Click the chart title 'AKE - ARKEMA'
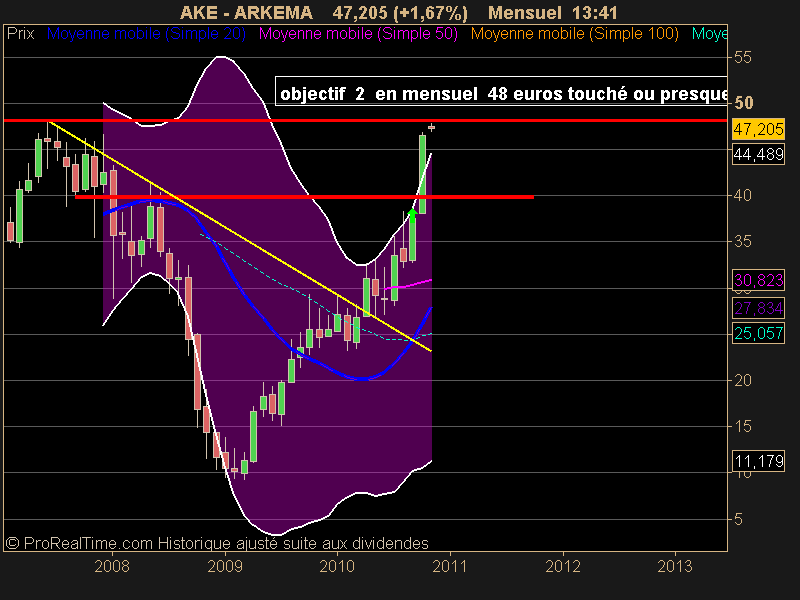800x600 pixels. click(x=246, y=12)
